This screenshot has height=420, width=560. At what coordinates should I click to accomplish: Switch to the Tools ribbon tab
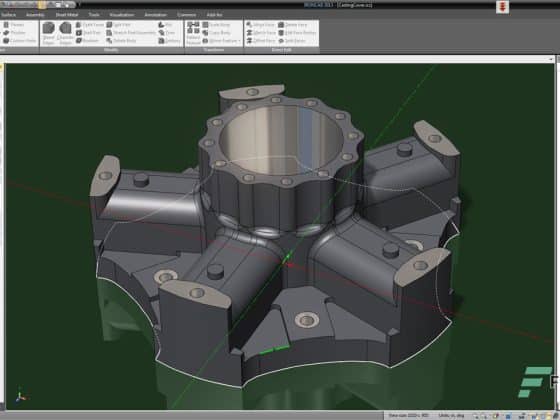[x=94, y=15]
